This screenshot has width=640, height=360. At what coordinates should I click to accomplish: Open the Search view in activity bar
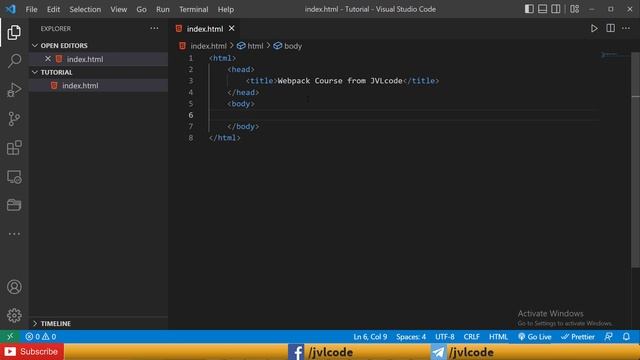[x=14, y=61]
